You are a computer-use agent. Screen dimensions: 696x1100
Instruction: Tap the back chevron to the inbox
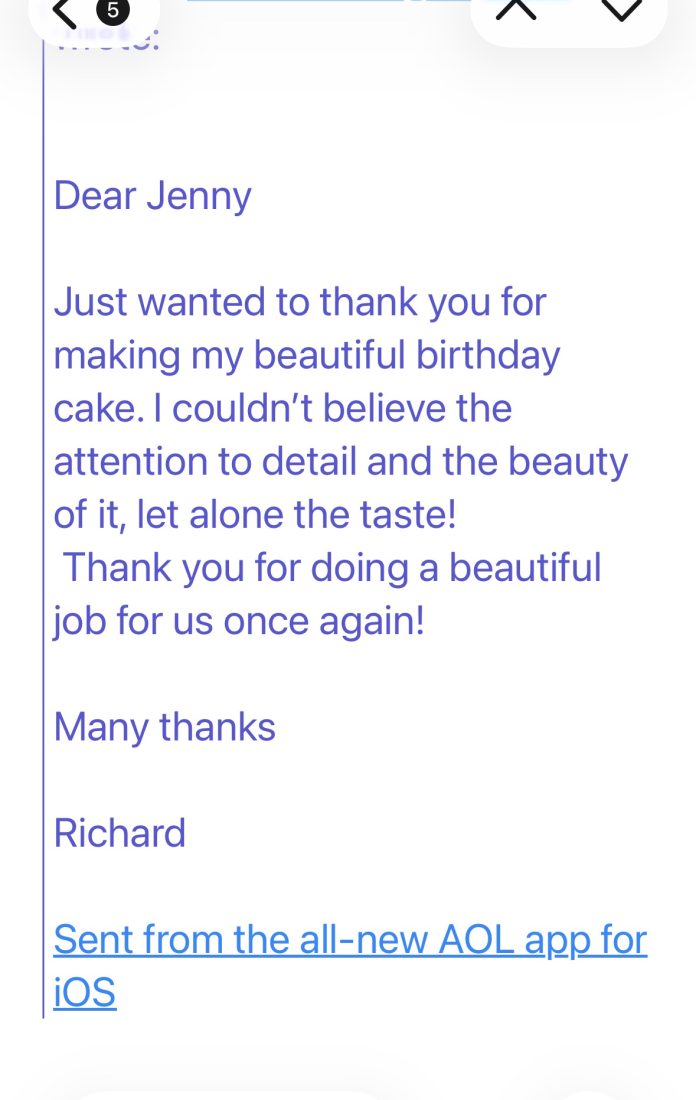pyautogui.click(x=64, y=12)
